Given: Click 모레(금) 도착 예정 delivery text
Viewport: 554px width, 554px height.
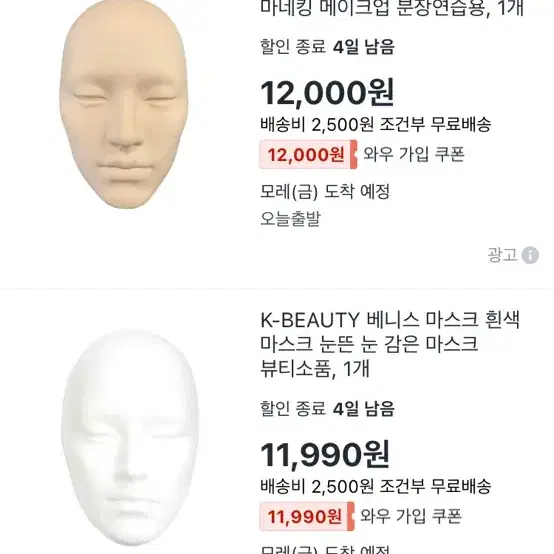Looking at the screenshot, I should tap(325, 192).
